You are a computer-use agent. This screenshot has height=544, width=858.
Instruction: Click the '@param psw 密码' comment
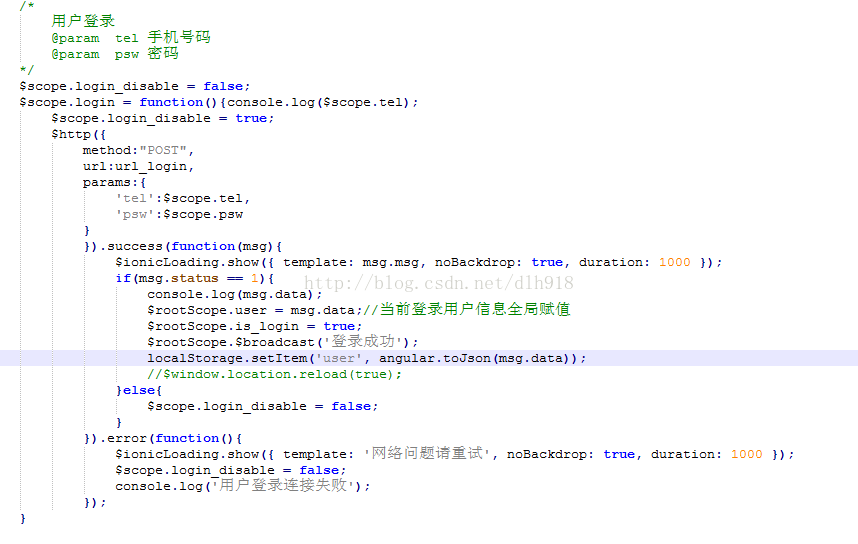click(x=115, y=54)
